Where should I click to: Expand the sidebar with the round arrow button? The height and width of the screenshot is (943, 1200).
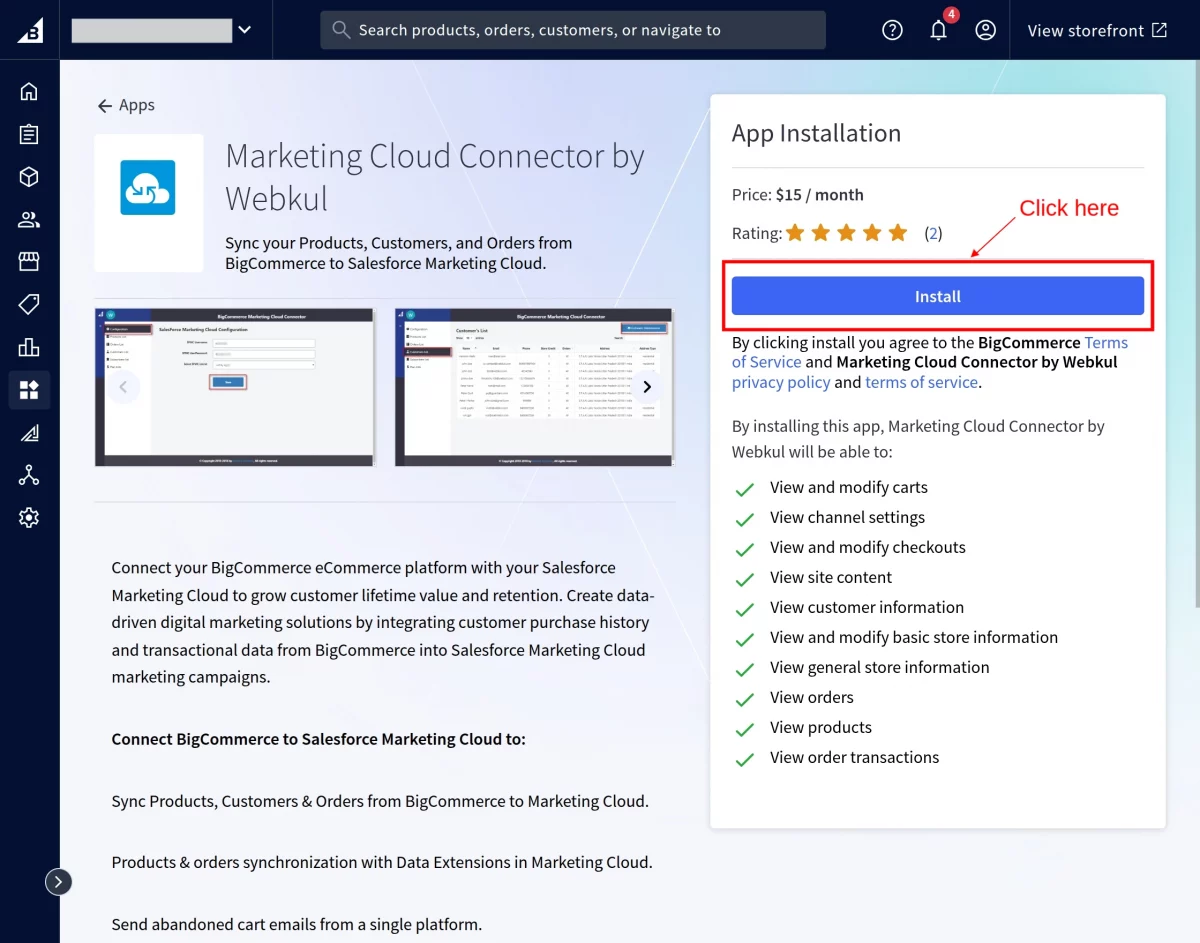coord(59,881)
